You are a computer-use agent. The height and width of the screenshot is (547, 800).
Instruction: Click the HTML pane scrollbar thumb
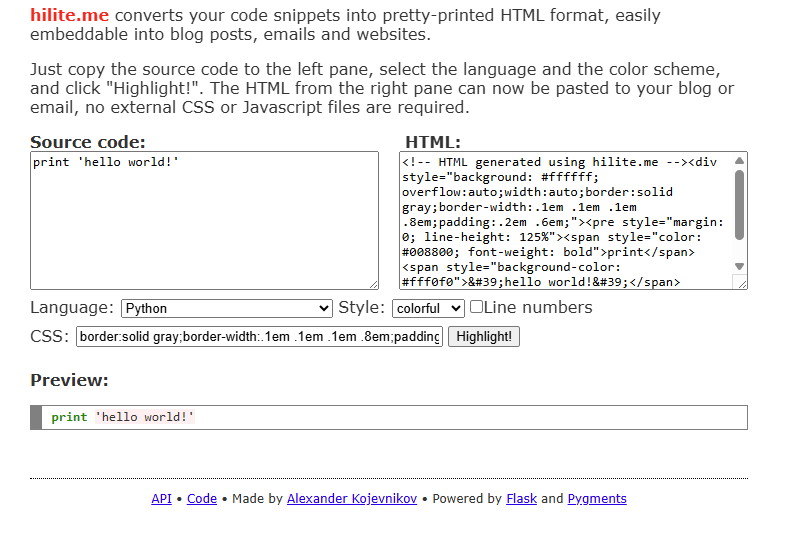pyautogui.click(x=740, y=205)
